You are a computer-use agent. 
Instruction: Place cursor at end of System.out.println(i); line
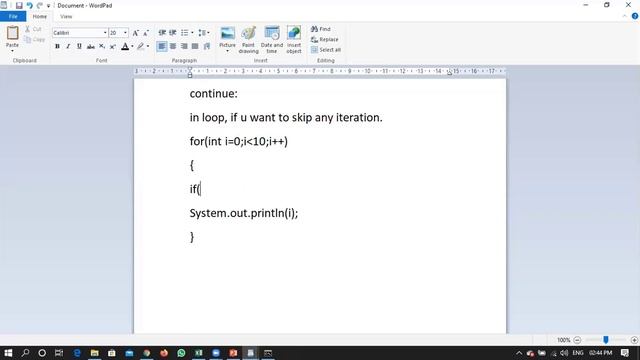(299, 213)
